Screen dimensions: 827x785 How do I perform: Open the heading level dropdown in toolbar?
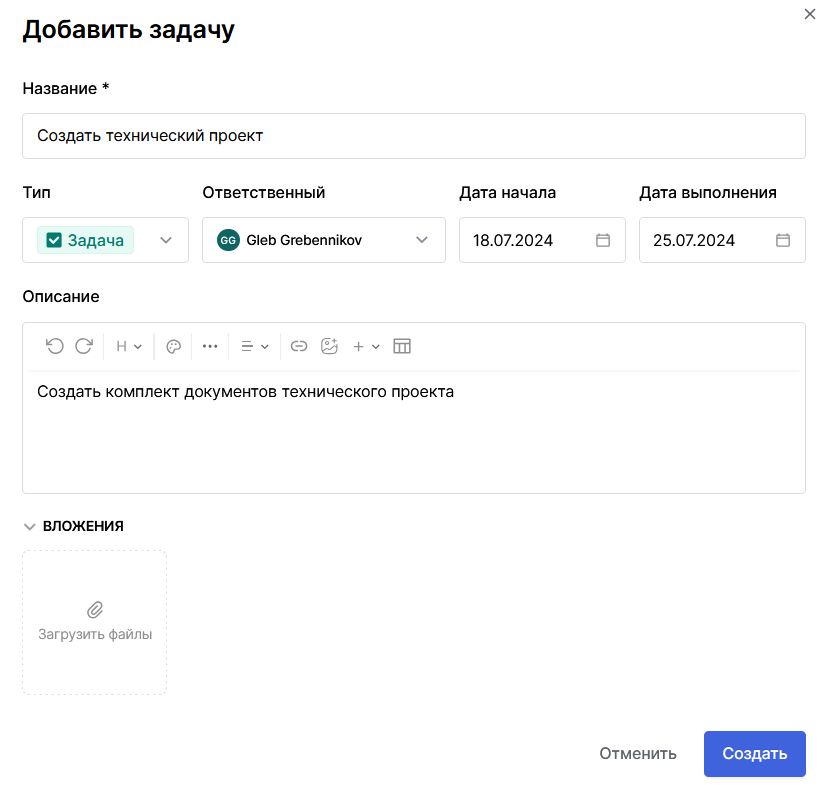click(x=128, y=346)
